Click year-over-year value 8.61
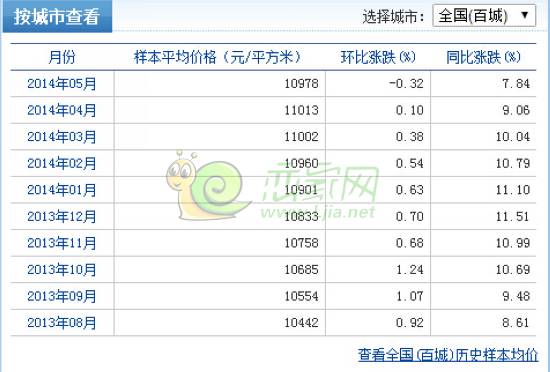Image resolution: width=550 pixels, height=372 pixels. [x=516, y=323]
